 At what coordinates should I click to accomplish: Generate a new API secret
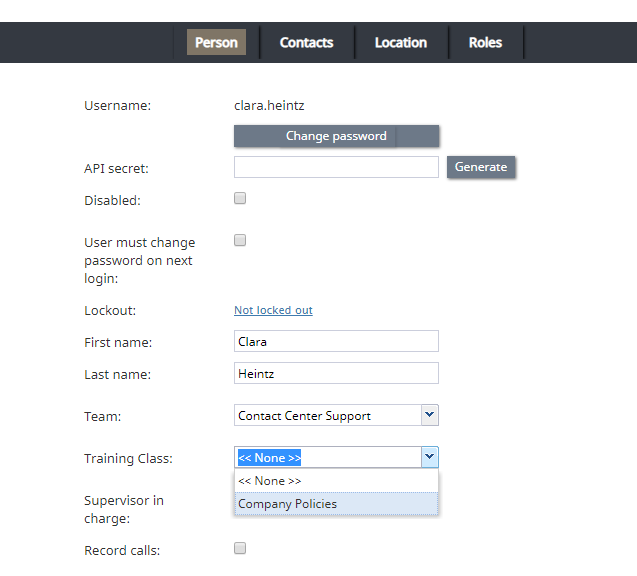click(481, 167)
